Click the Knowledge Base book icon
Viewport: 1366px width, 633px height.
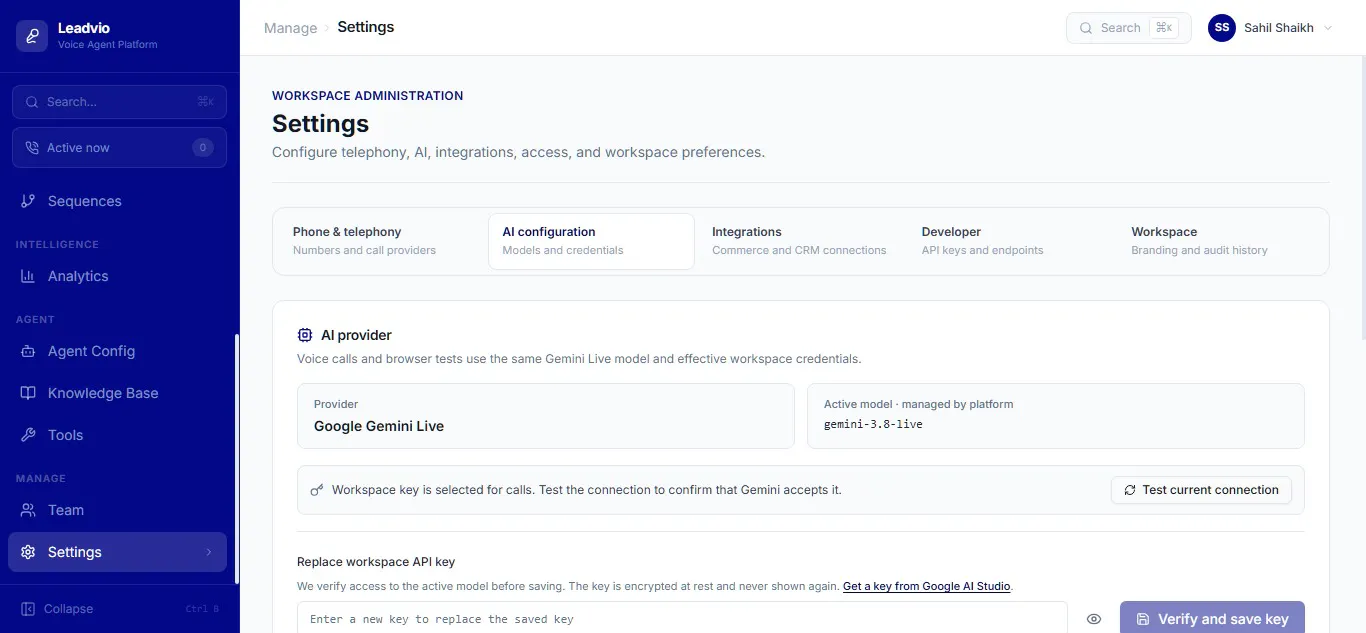click(28, 393)
